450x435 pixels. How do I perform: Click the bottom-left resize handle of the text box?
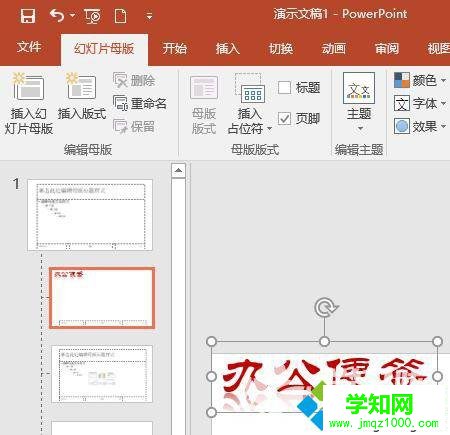212,412
